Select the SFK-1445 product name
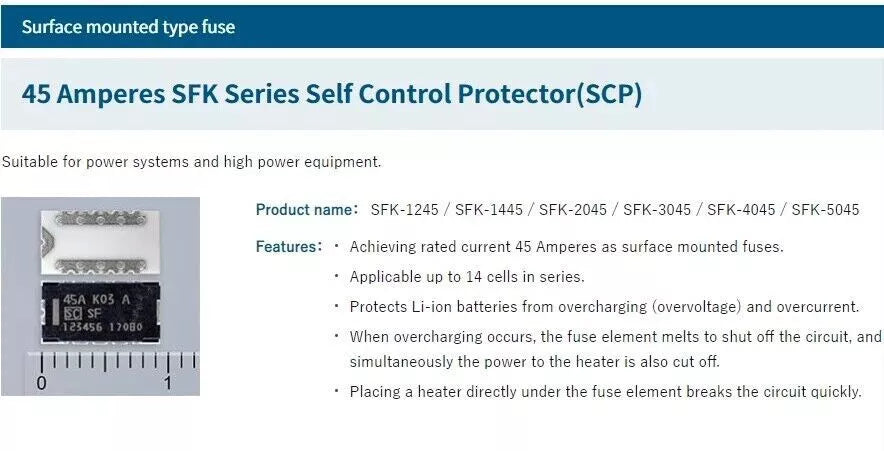This screenshot has height=451, width=884. [x=489, y=210]
